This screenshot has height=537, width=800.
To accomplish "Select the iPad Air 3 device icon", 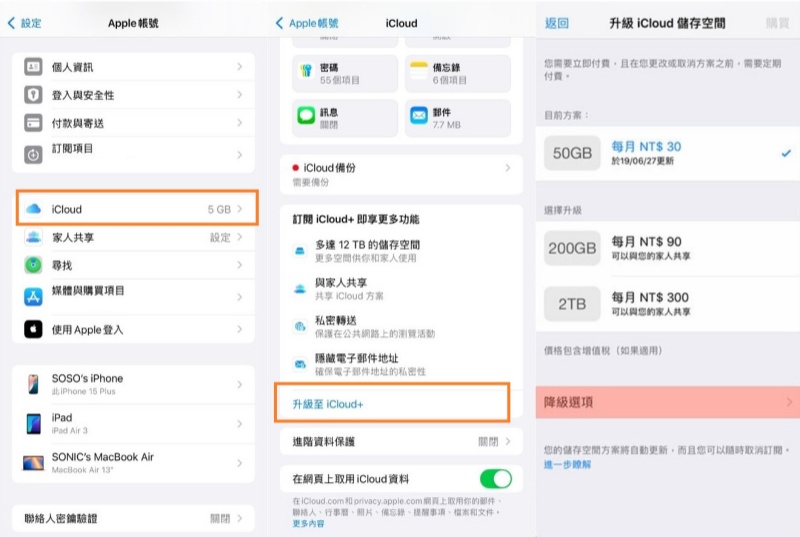I will click(x=33, y=424).
